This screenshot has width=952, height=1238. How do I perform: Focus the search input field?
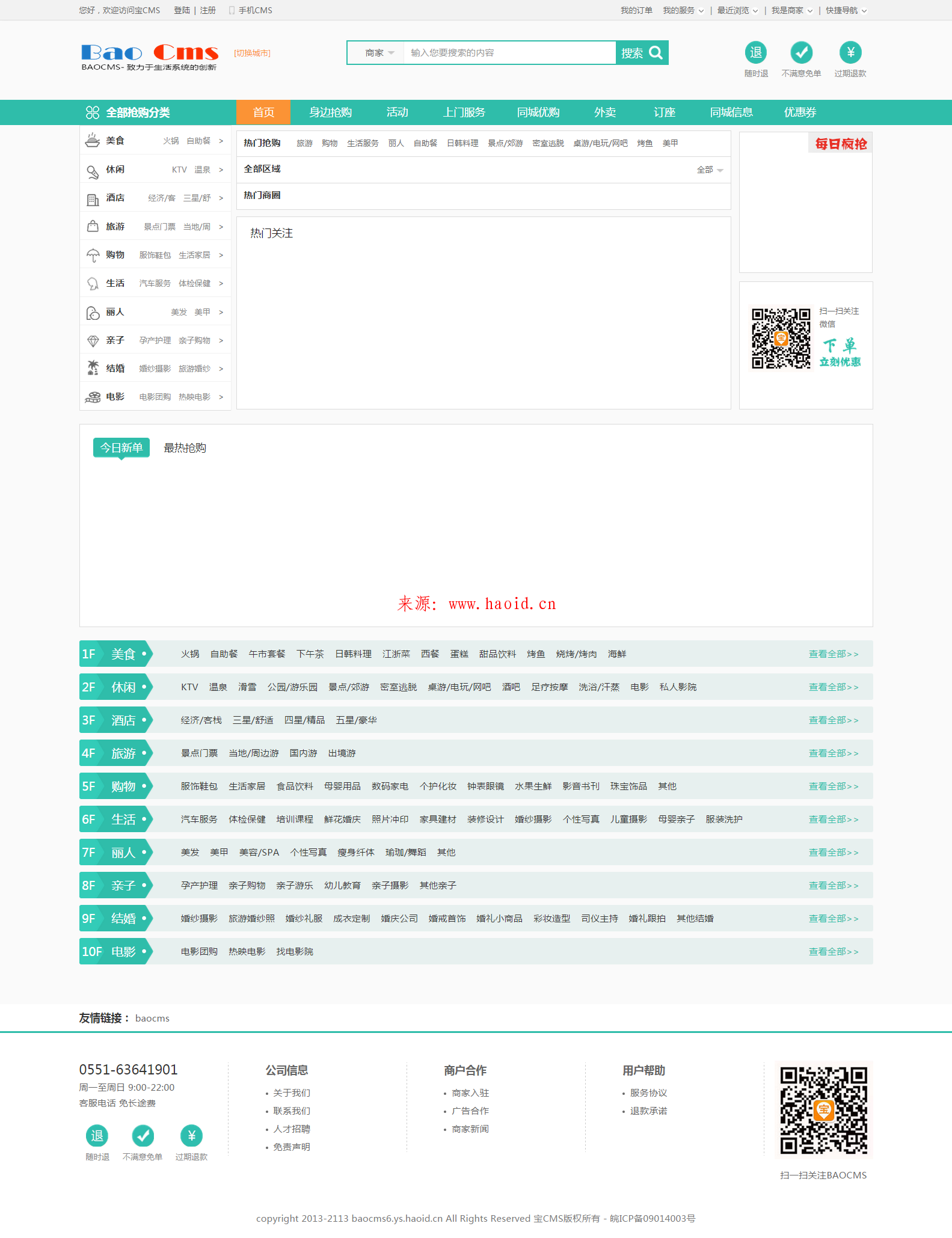coord(509,53)
